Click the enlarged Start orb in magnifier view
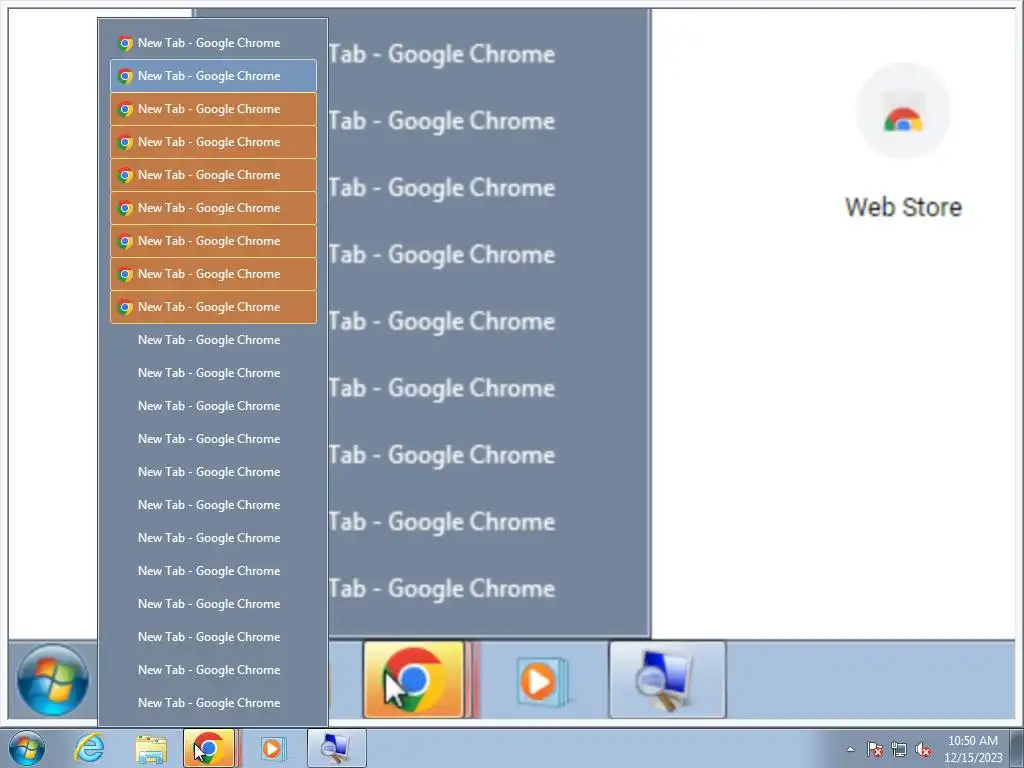Viewport: 1024px width, 768px height. click(x=53, y=680)
